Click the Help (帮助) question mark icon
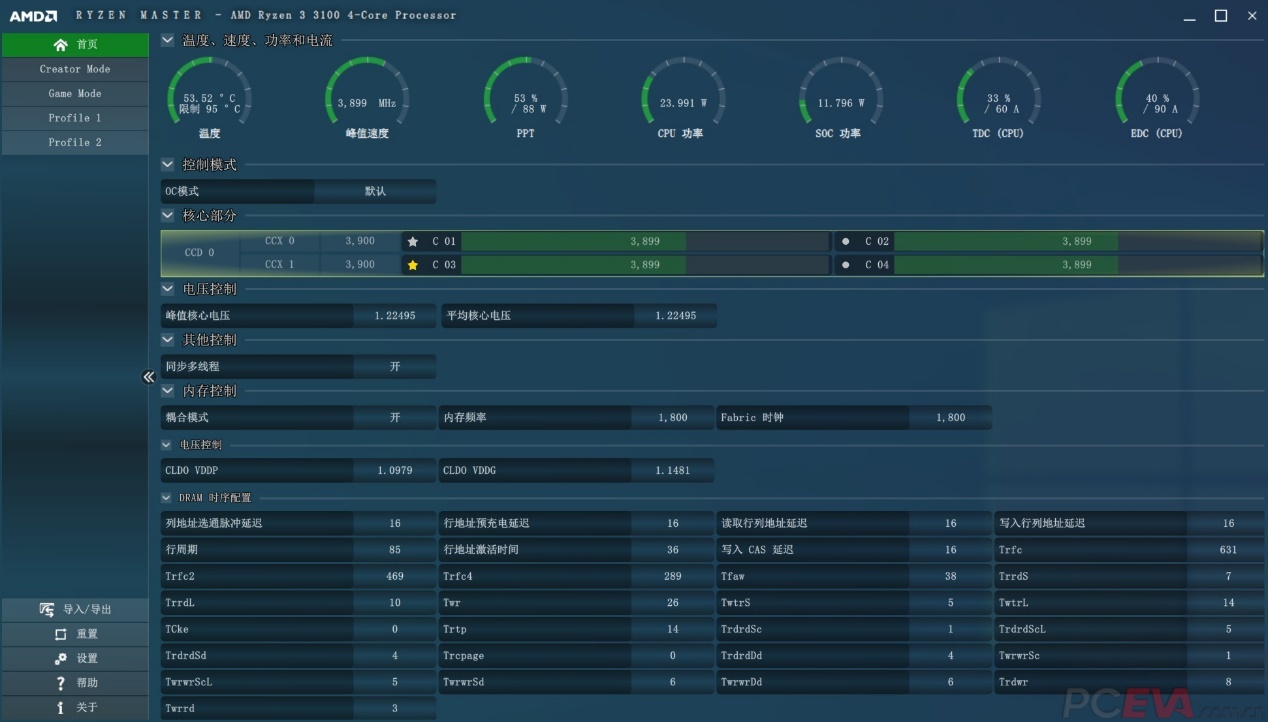Screen dimensions: 1268x722 point(60,683)
